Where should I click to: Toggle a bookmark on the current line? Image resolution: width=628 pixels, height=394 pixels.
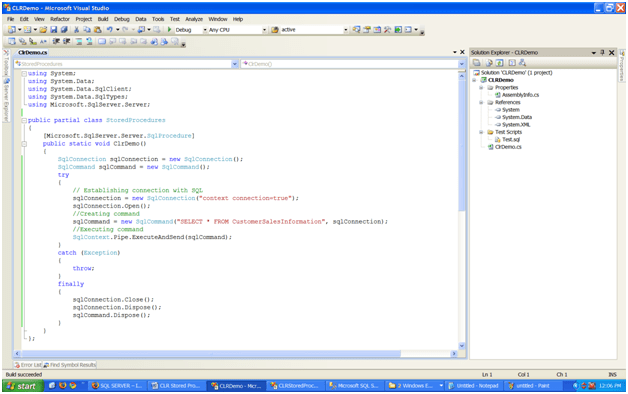tap(102, 41)
